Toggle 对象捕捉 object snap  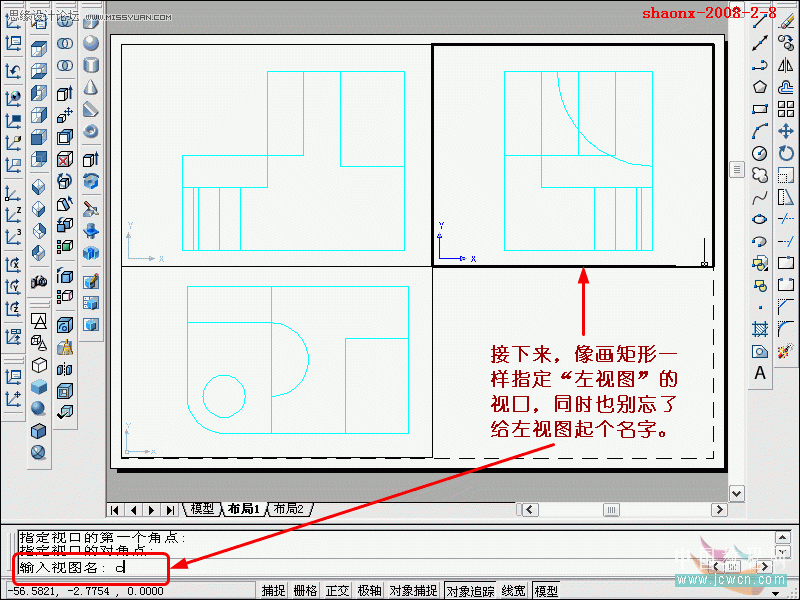[x=413, y=591]
